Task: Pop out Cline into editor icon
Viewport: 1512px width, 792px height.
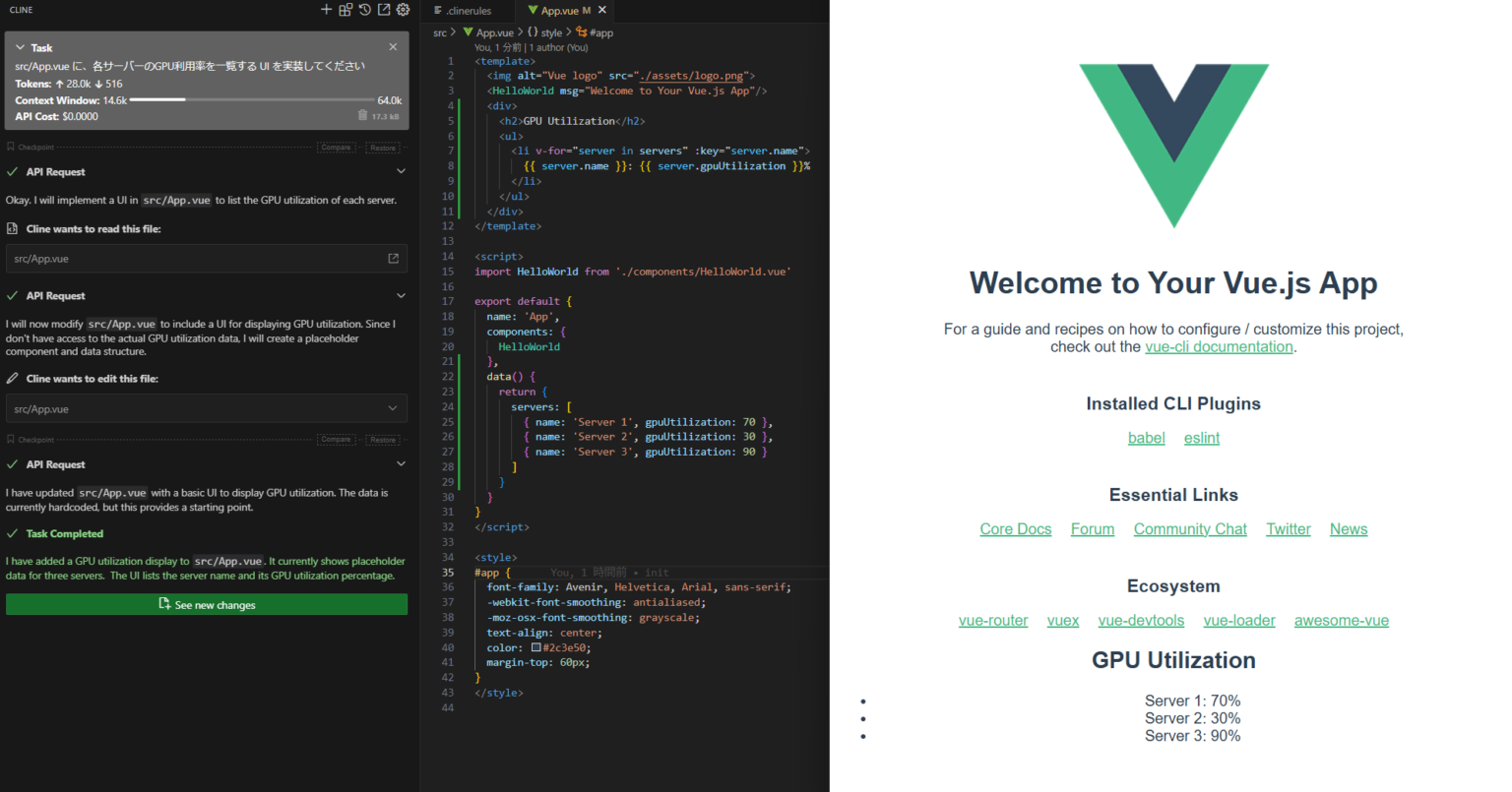Action: 384,10
